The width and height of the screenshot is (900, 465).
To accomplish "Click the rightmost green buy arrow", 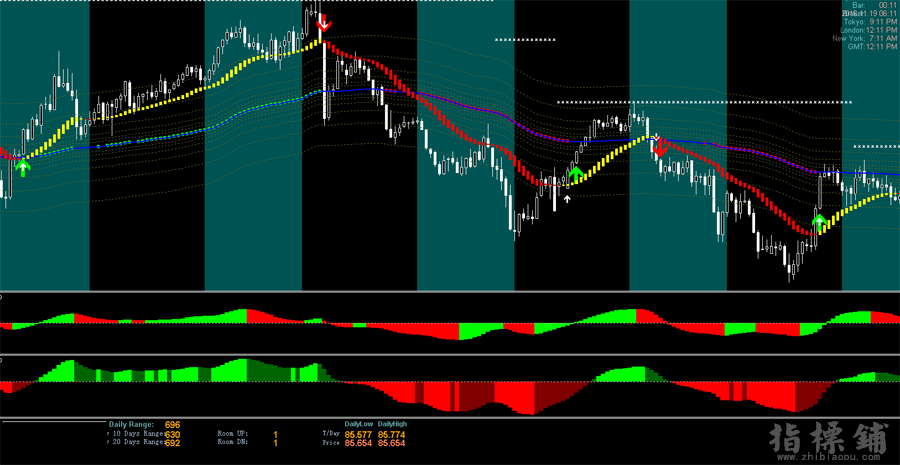I will pyautogui.click(x=819, y=221).
